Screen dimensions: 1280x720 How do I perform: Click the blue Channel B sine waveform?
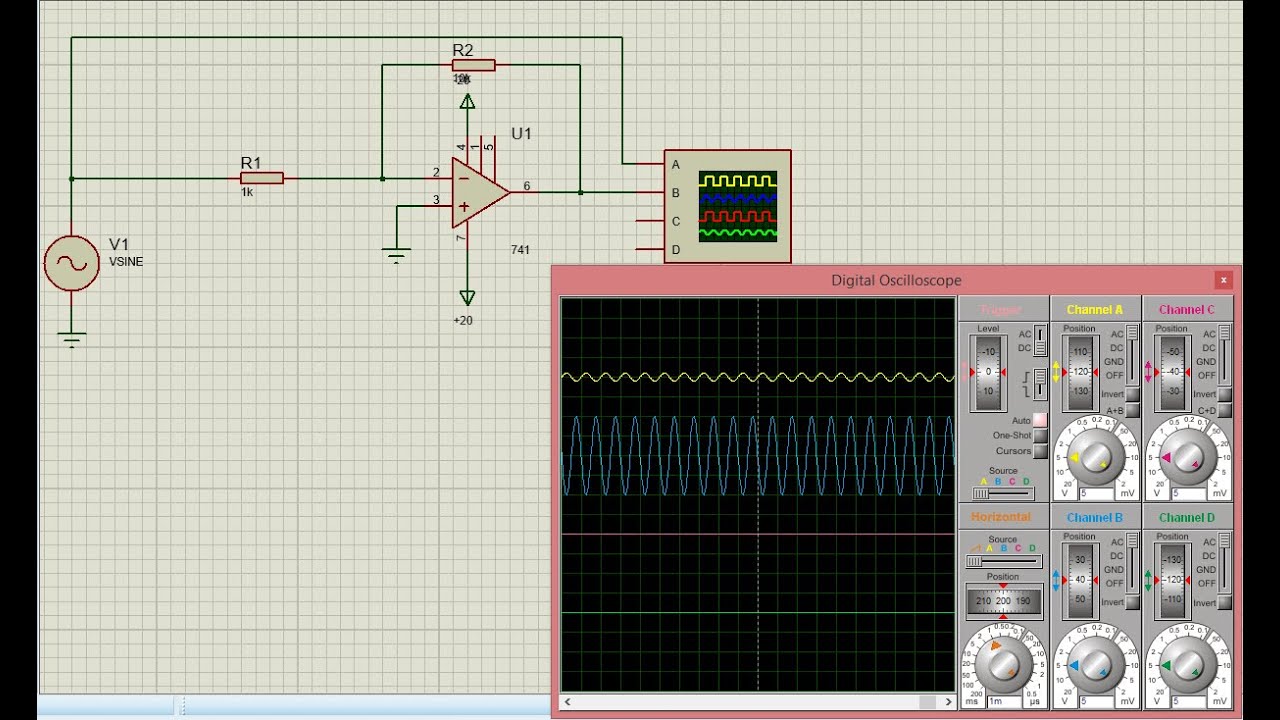click(x=758, y=456)
